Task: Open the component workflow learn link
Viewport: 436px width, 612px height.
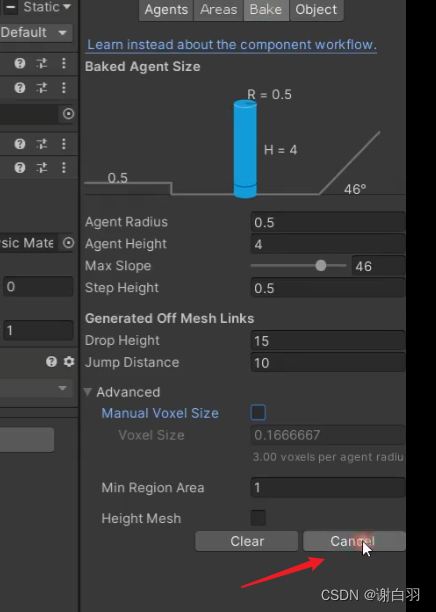Action: pyautogui.click(x=232, y=44)
